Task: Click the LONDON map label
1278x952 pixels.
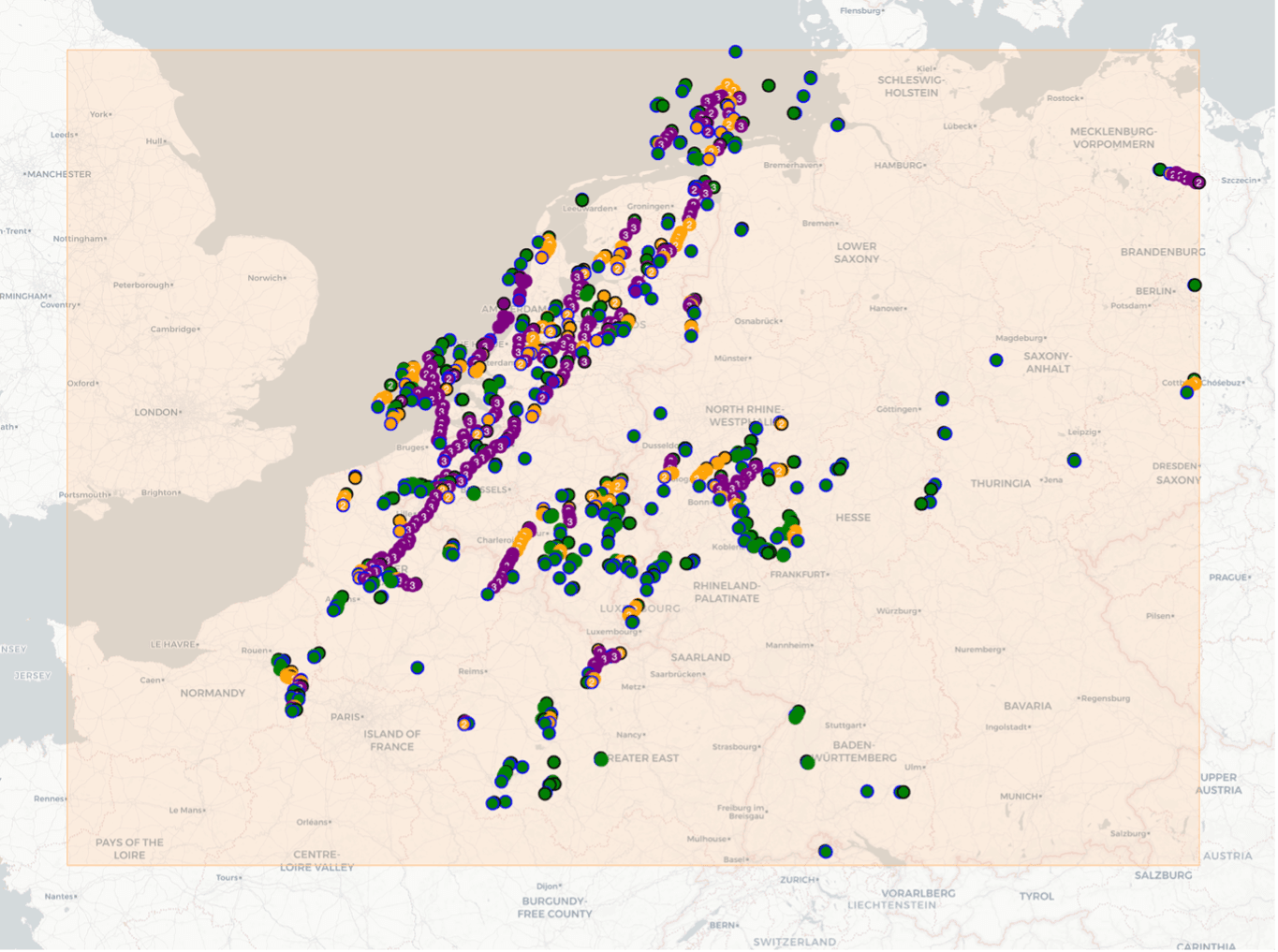Action: pyautogui.click(x=157, y=413)
